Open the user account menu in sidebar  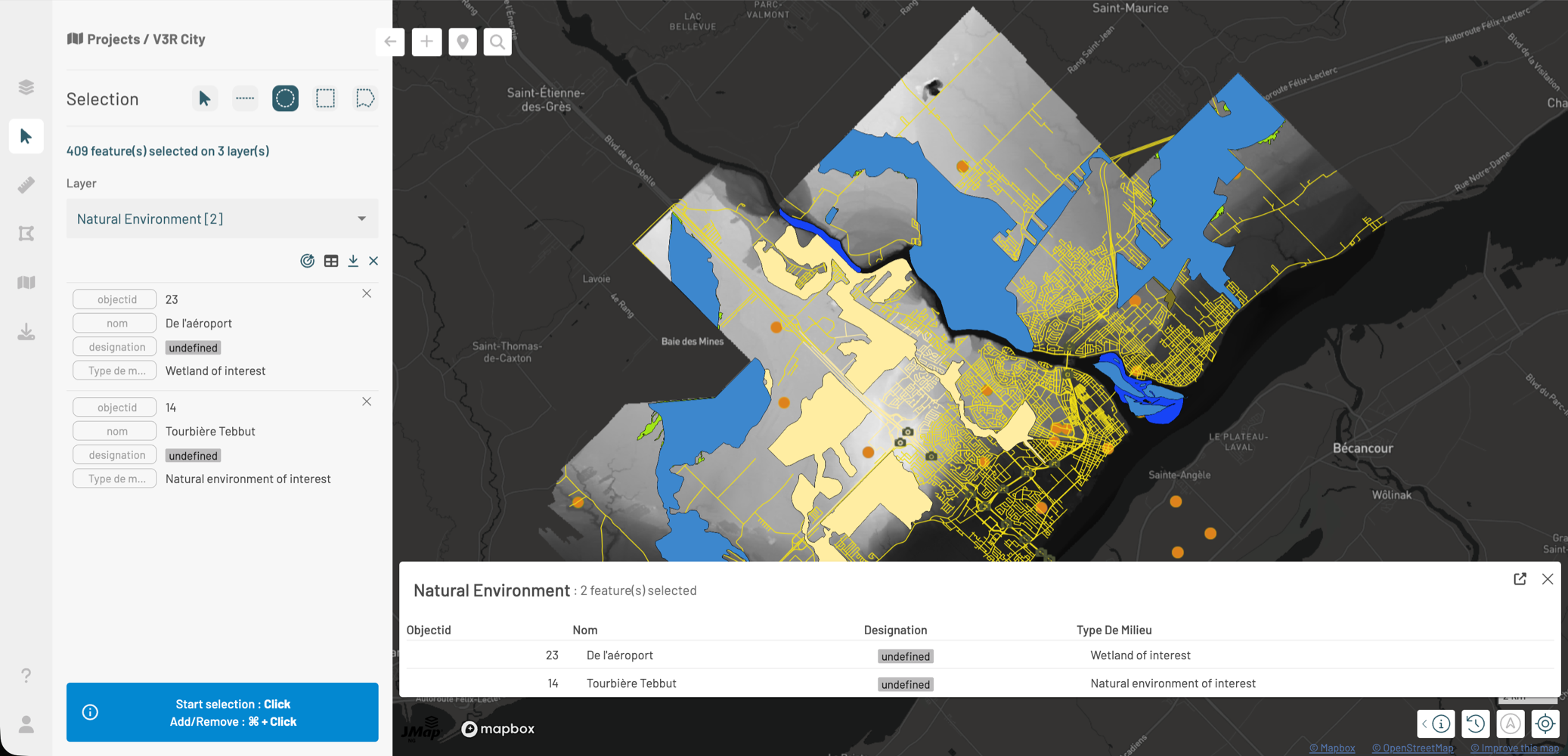pyautogui.click(x=26, y=724)
